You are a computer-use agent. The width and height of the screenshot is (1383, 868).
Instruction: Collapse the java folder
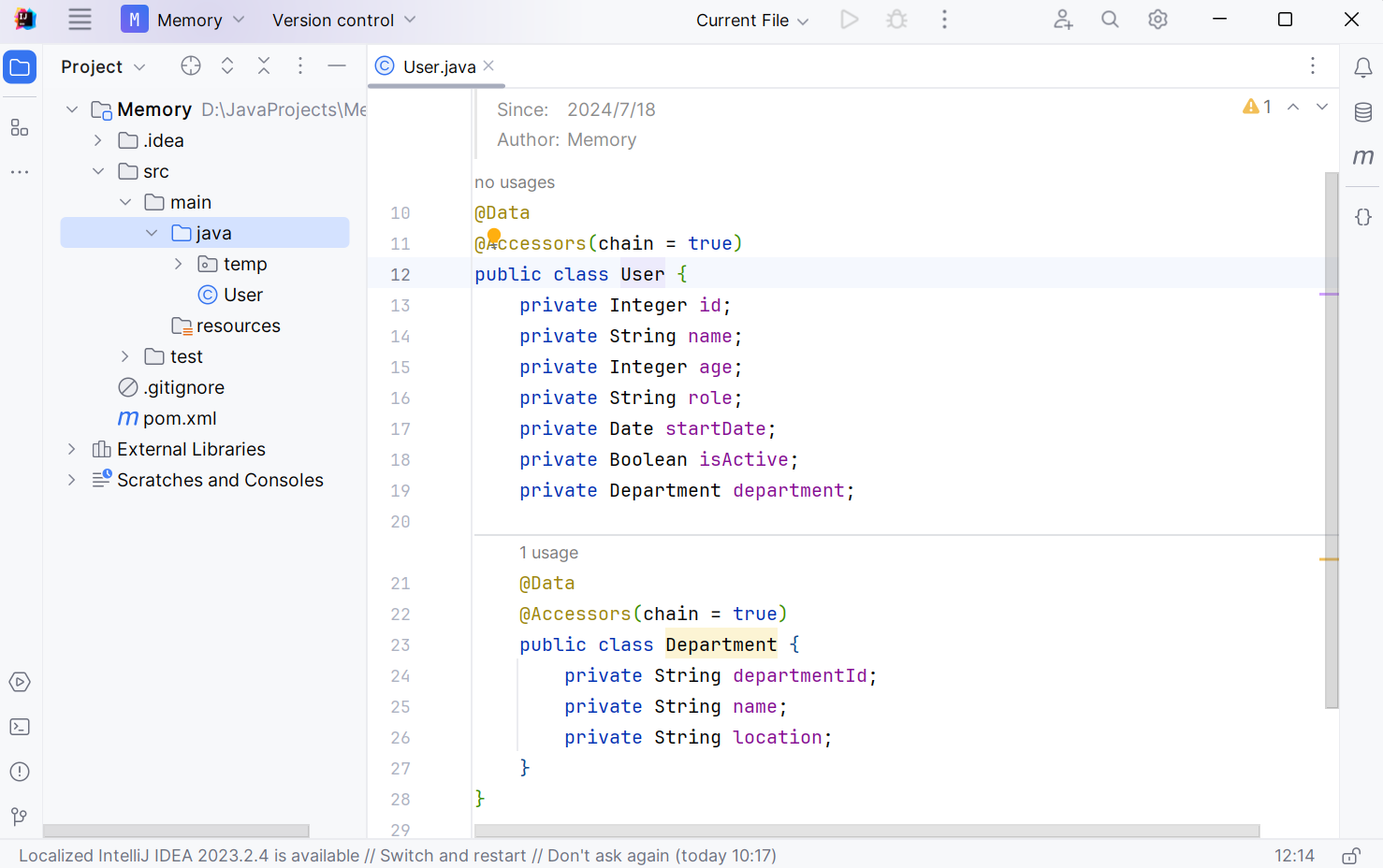click(152, 233)
